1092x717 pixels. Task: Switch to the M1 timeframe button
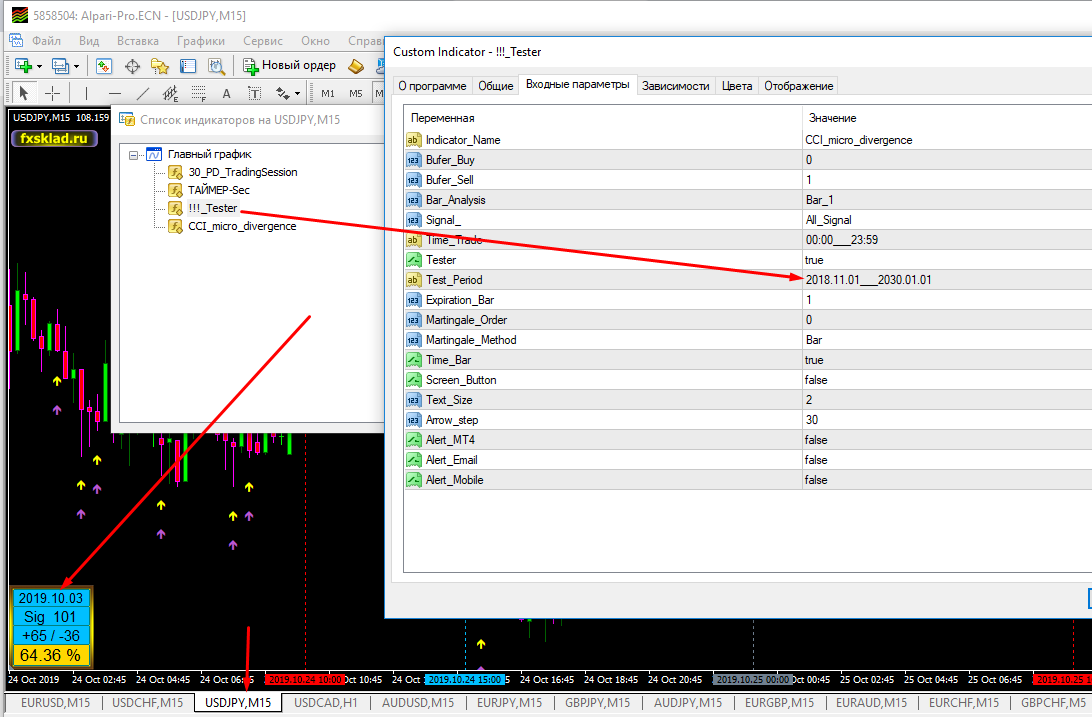(x=328, y=93)
